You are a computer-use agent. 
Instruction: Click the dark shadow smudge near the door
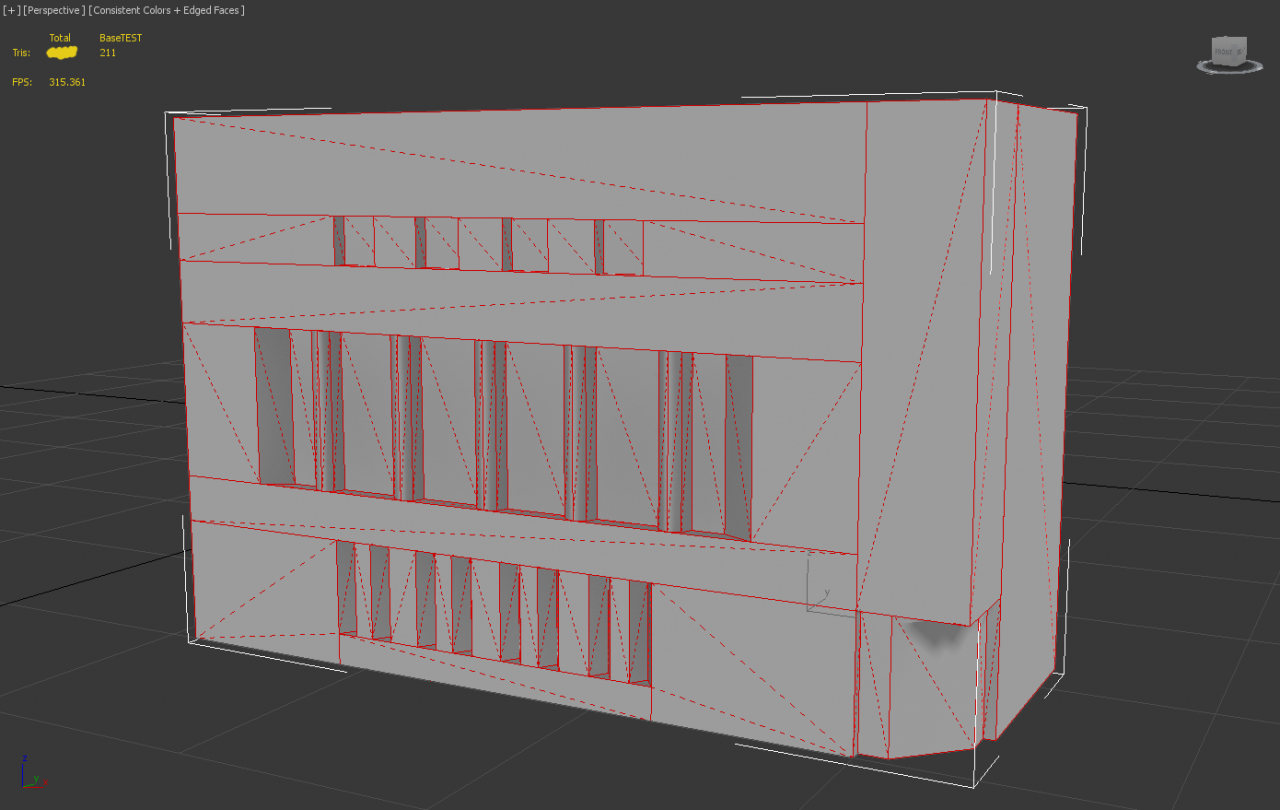[x=933, y=634]
